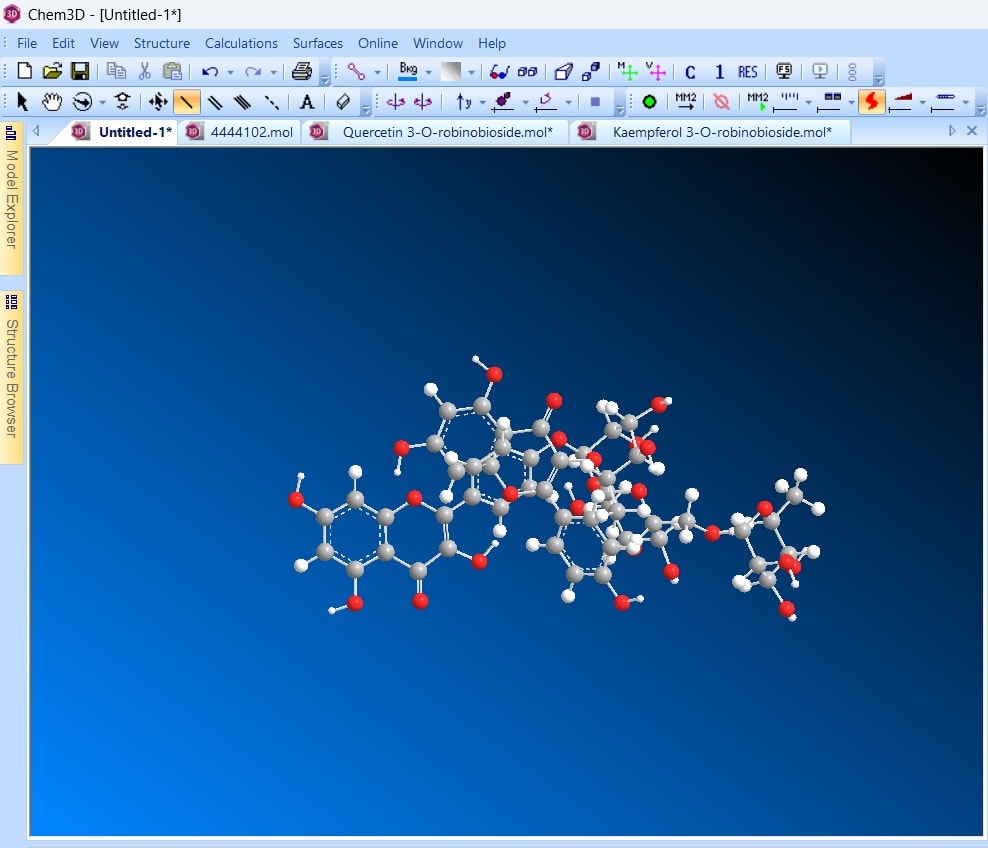
Task: Toggle residue labels with the RES icon
Action: pyautogui.click(x=750, y=71)
